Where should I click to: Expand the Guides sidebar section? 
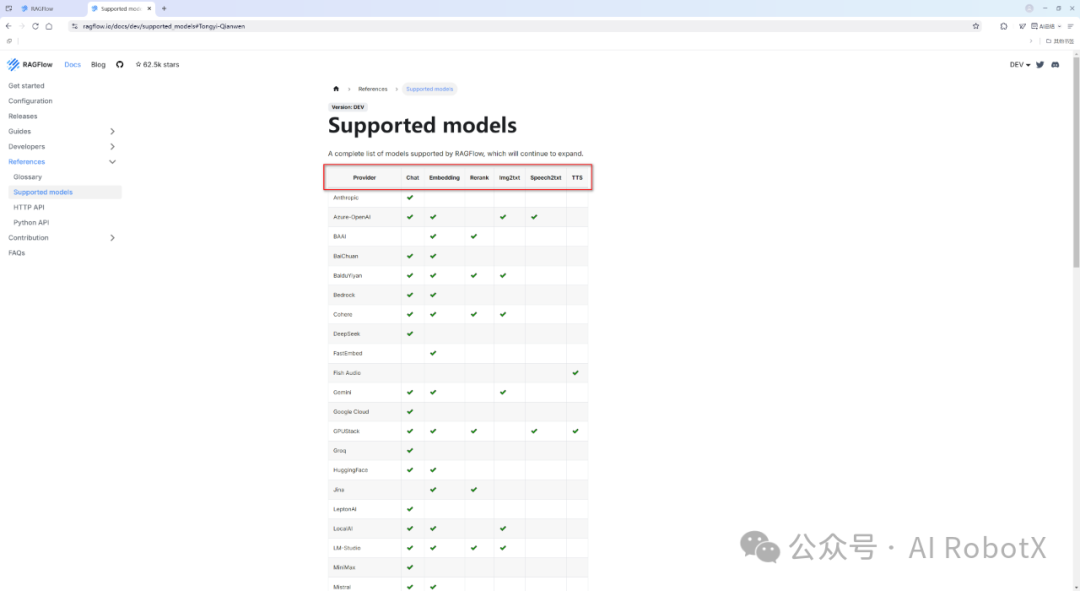point(112,132)
